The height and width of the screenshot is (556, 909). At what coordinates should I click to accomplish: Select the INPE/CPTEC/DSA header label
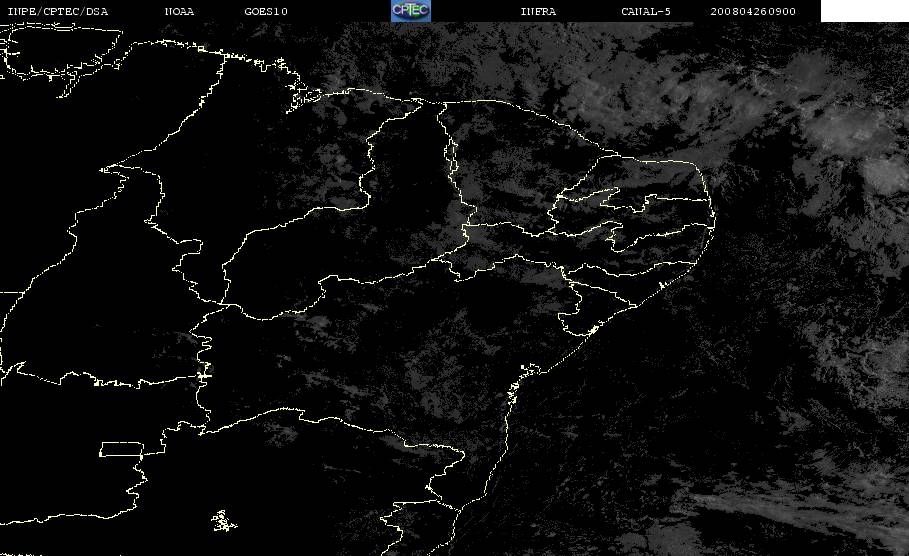point(57,11)
